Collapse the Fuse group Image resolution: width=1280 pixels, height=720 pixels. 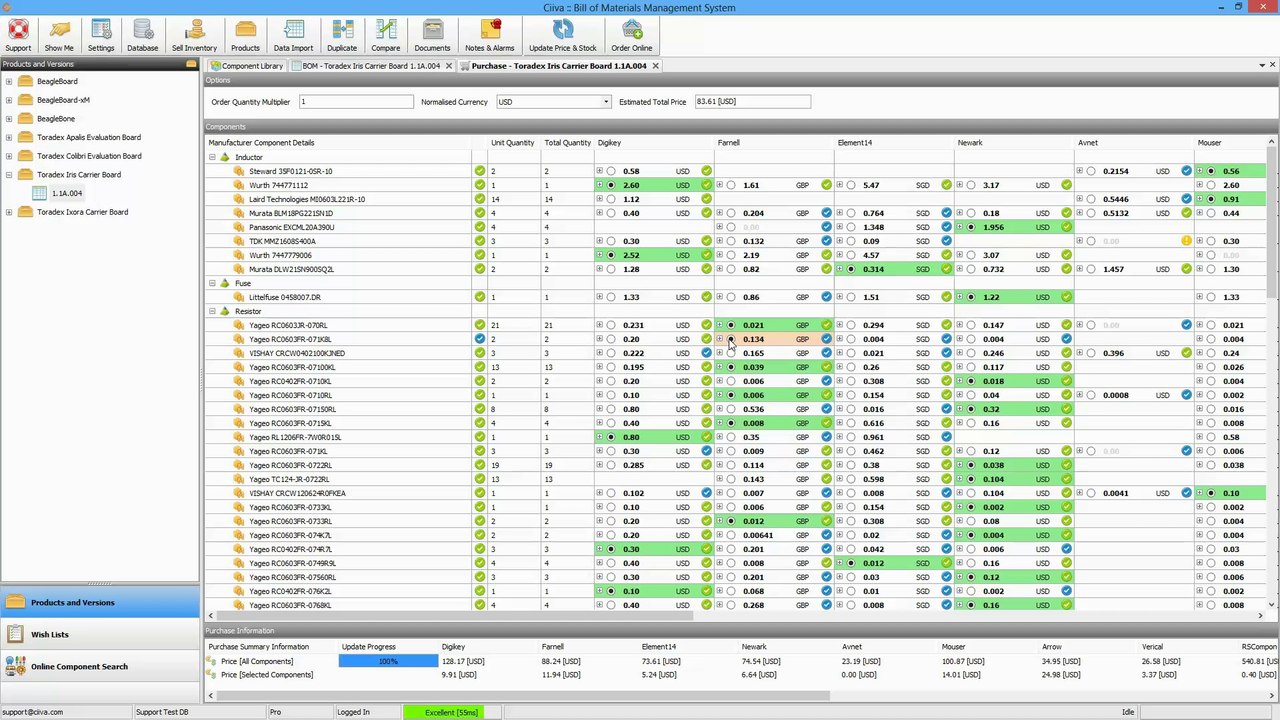[x=212, y=283]
